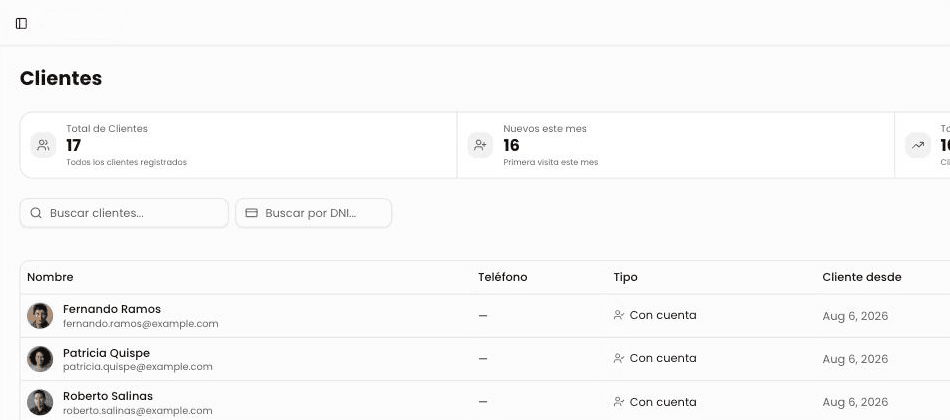Open Patricia Quispe client name
950x420 pixels.
(107, 353)
